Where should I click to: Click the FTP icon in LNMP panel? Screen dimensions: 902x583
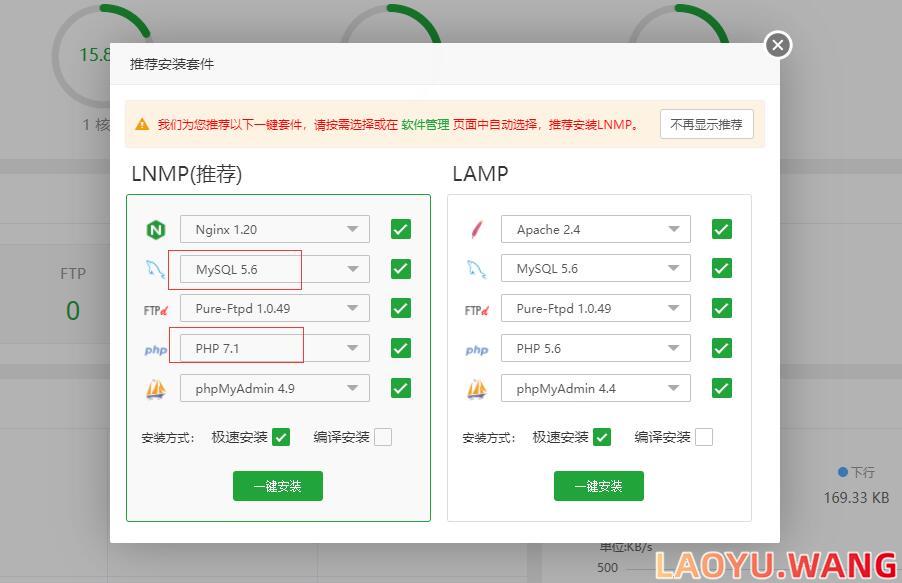click(156, 310)
